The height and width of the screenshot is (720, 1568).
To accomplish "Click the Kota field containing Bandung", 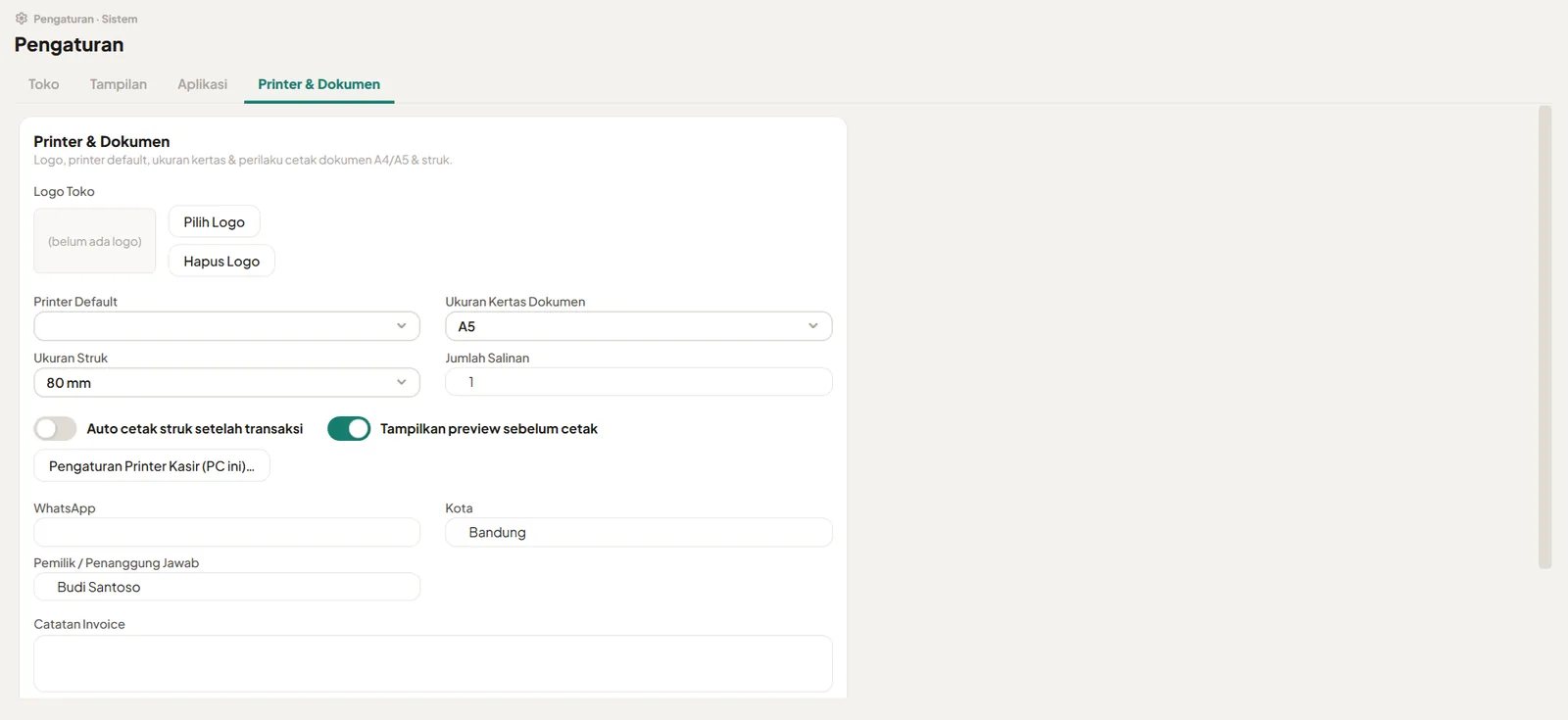I will pos(639,533).
